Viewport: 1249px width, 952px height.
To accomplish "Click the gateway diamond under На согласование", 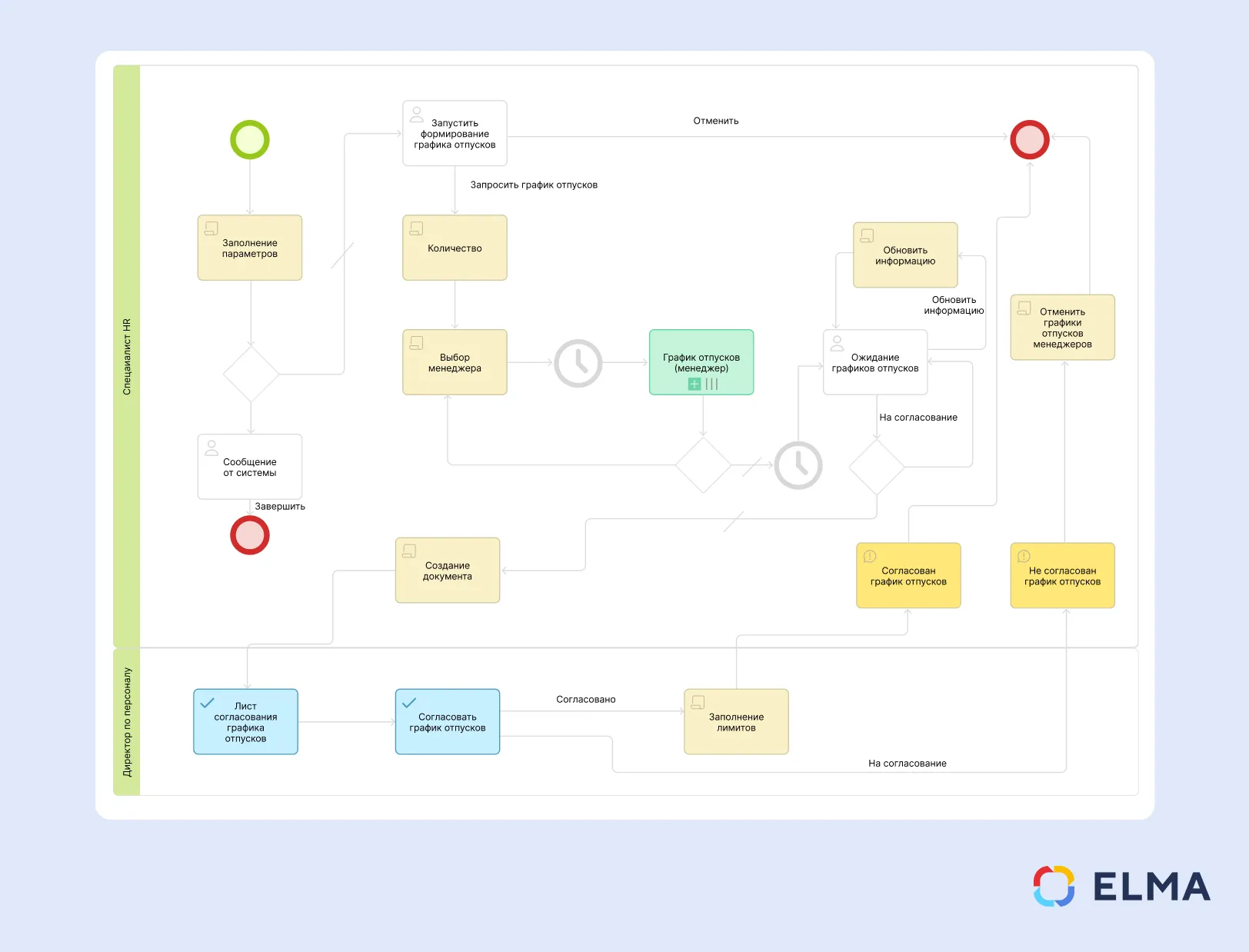I will click(877, 467).
